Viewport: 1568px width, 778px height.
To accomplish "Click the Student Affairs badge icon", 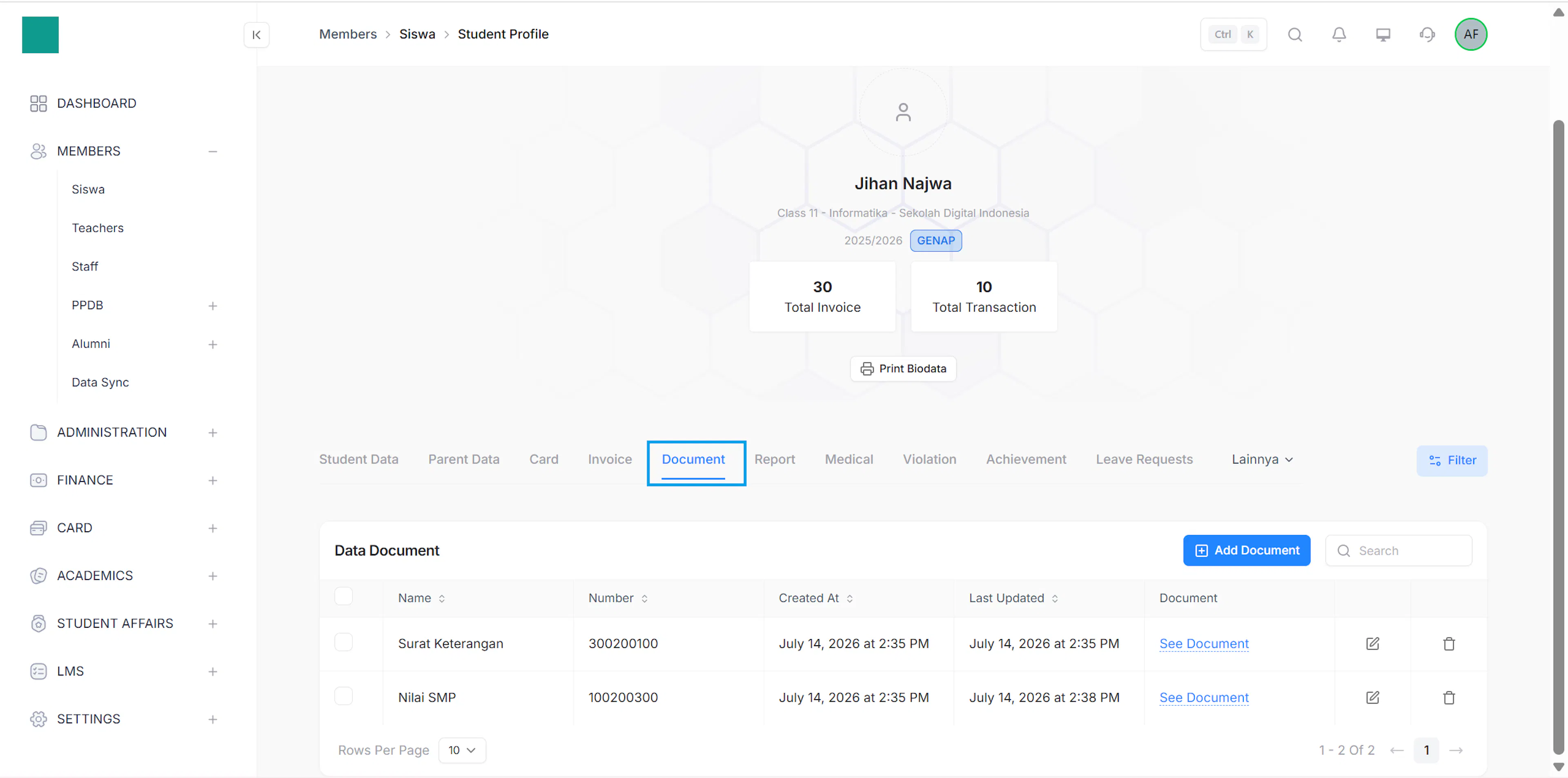I will 38,623.
